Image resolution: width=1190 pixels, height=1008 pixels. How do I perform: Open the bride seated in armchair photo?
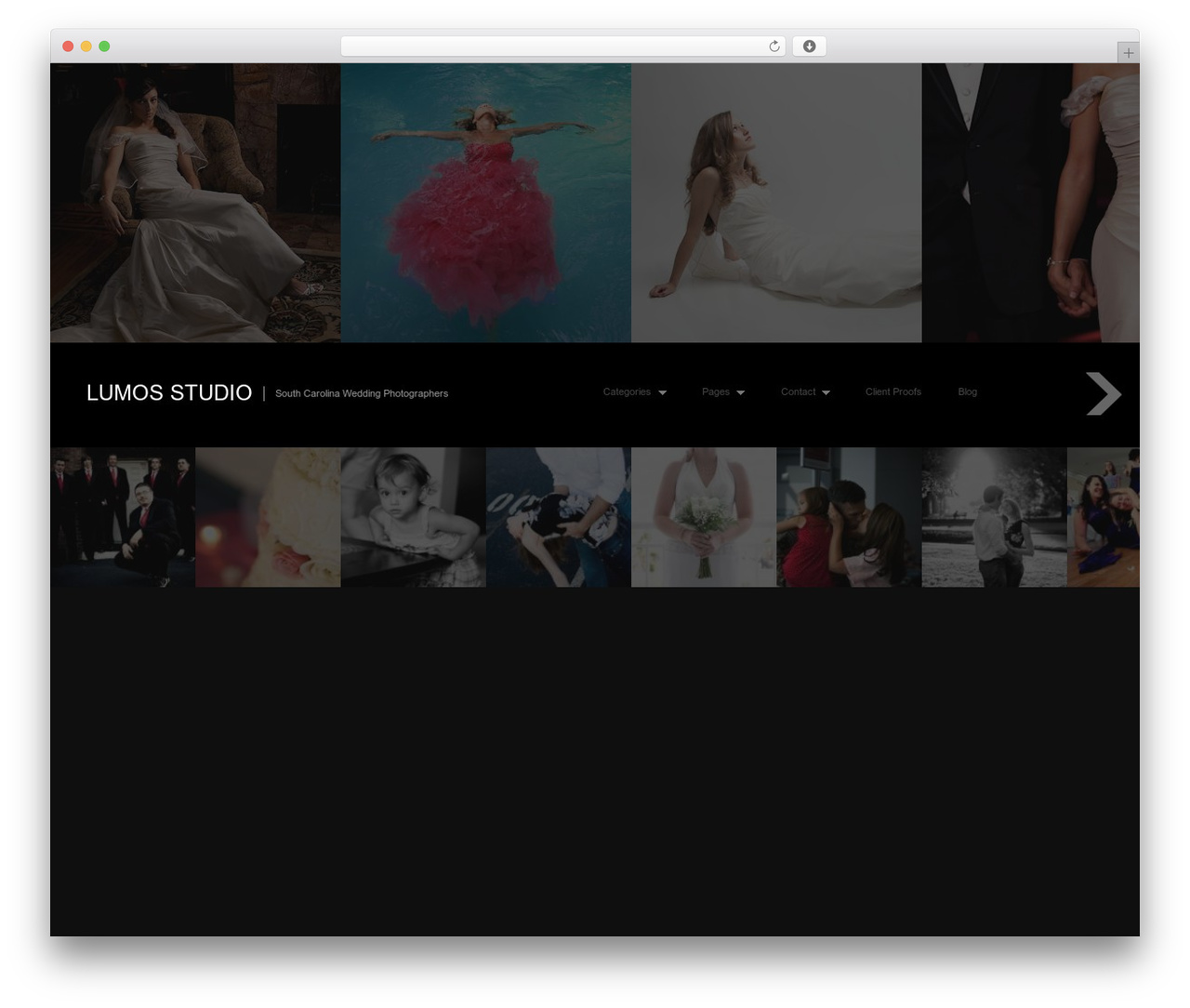coord(195,203)
